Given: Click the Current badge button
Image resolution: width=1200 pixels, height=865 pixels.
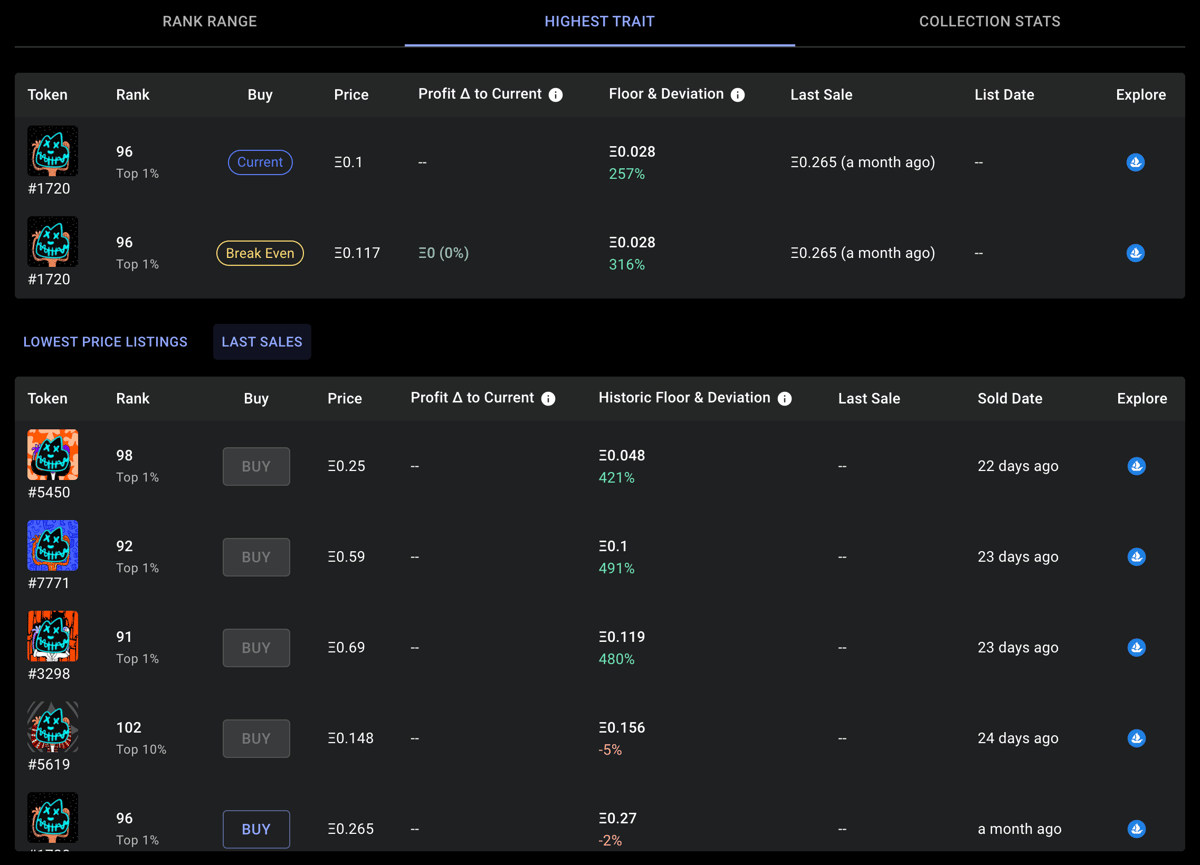Looking at the screenshot, I should click(260, 162).
